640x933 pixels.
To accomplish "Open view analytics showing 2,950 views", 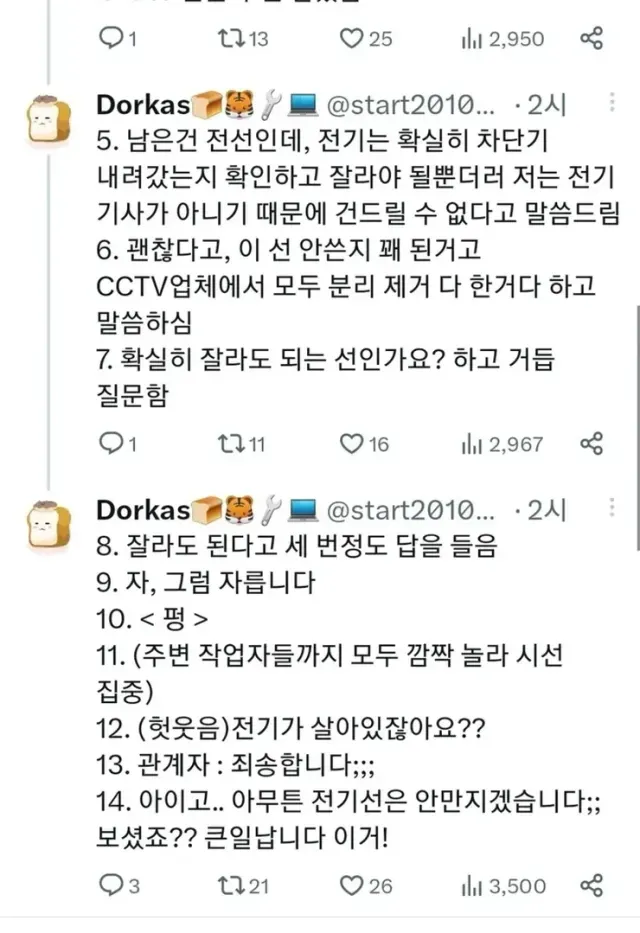I will click(471, 39).
